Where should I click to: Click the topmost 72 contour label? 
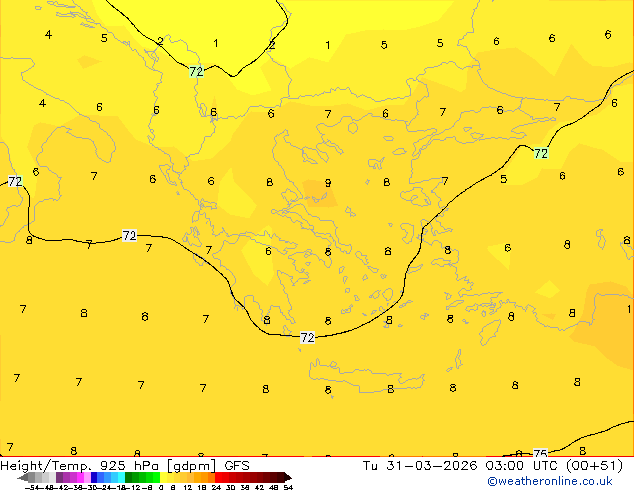point(196,72)
